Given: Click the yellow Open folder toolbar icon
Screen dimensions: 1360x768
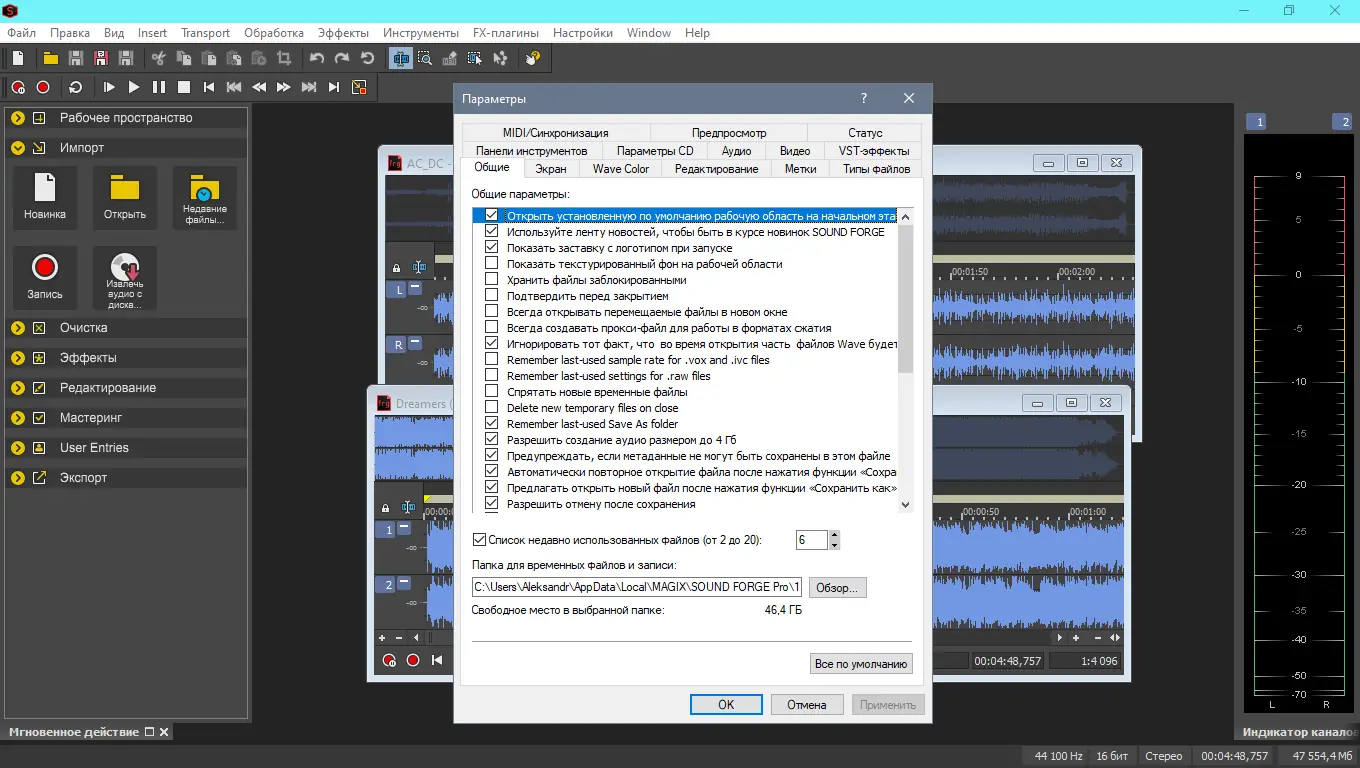Looking at the screenshot, I should tap(50, 59).
